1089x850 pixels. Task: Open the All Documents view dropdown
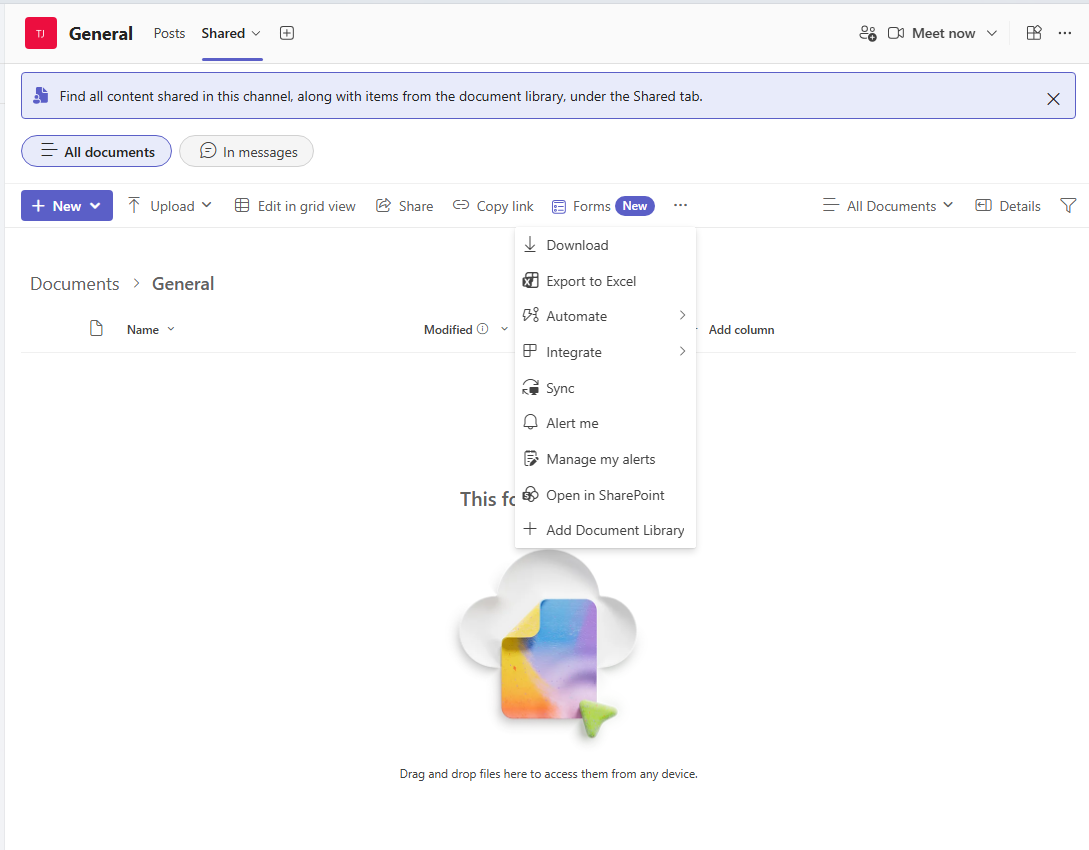(x=888, y=205)
